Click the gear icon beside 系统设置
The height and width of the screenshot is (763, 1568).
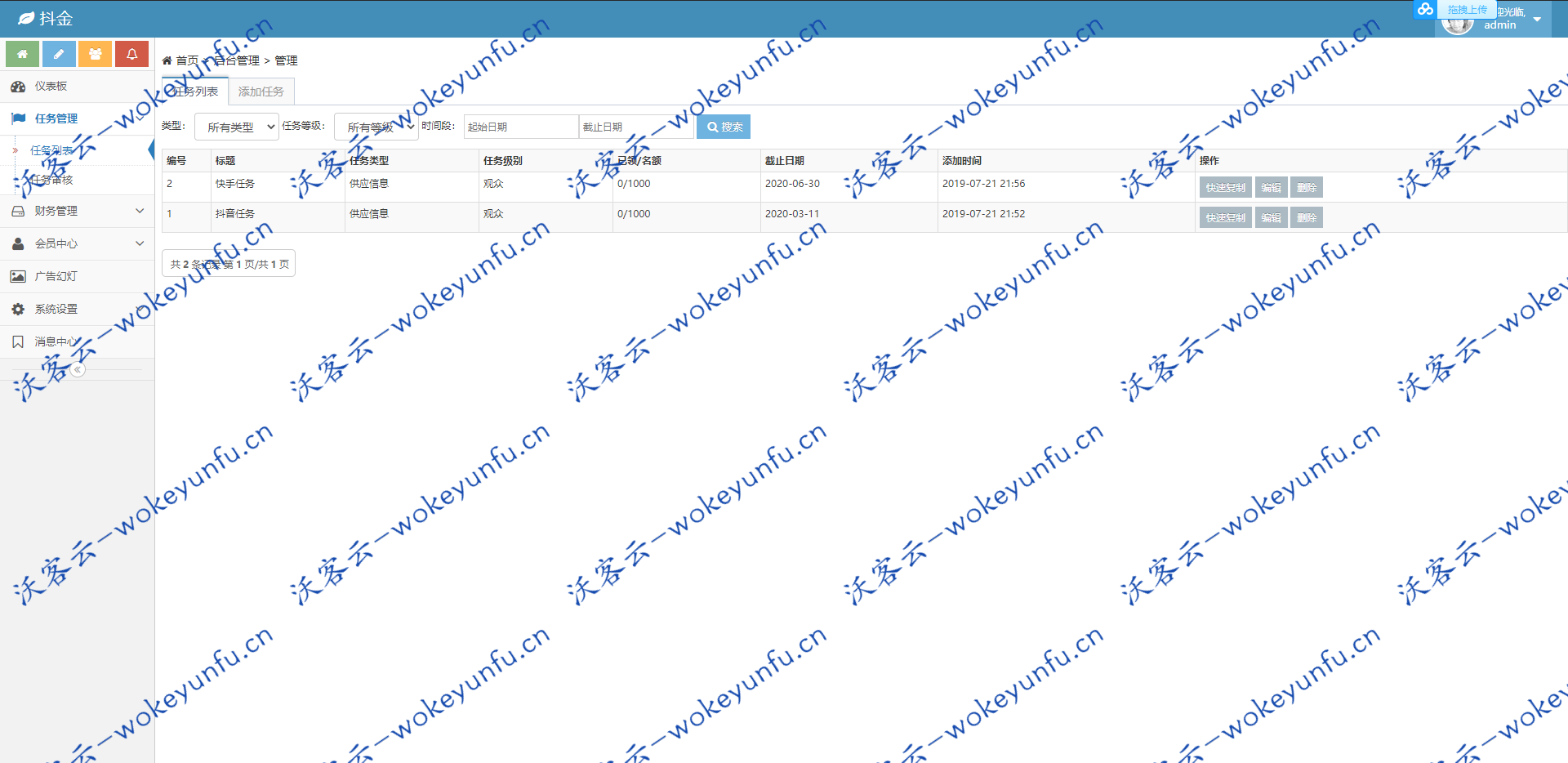[18, 309]
